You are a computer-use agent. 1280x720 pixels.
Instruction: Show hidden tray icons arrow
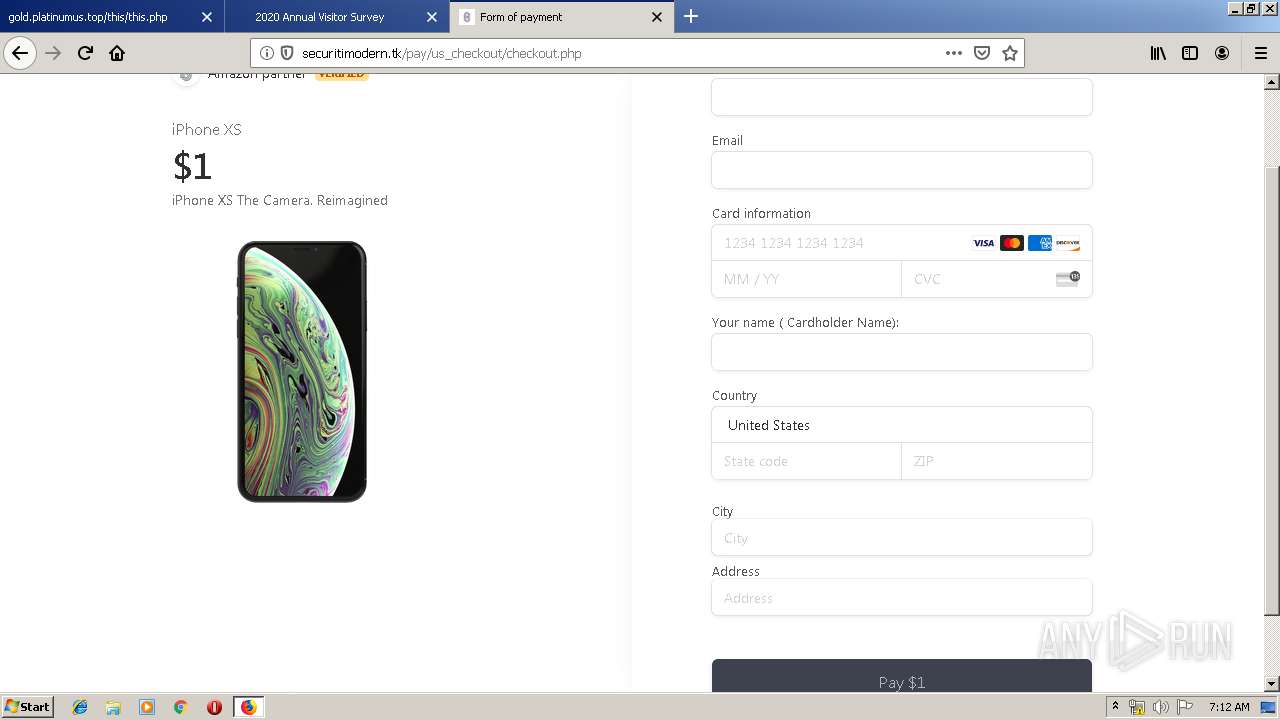point(1115,707)
